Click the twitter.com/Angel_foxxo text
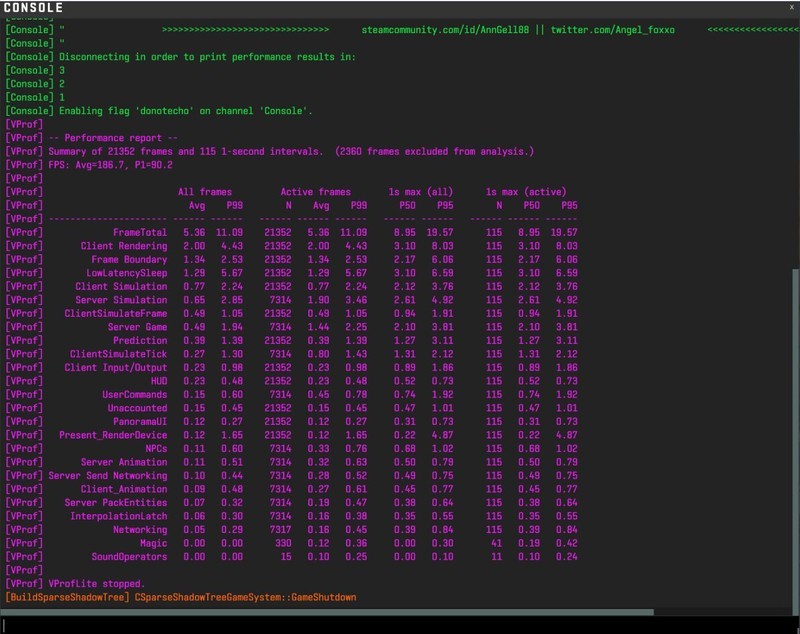 [x=614, y=30]
